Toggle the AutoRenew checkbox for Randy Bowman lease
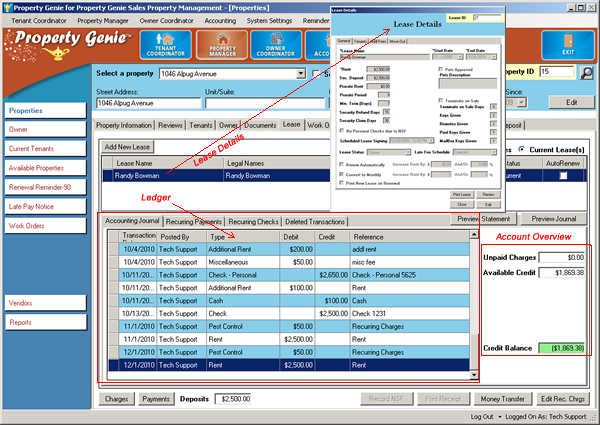The image size is (600, 425). coord(563,176)
